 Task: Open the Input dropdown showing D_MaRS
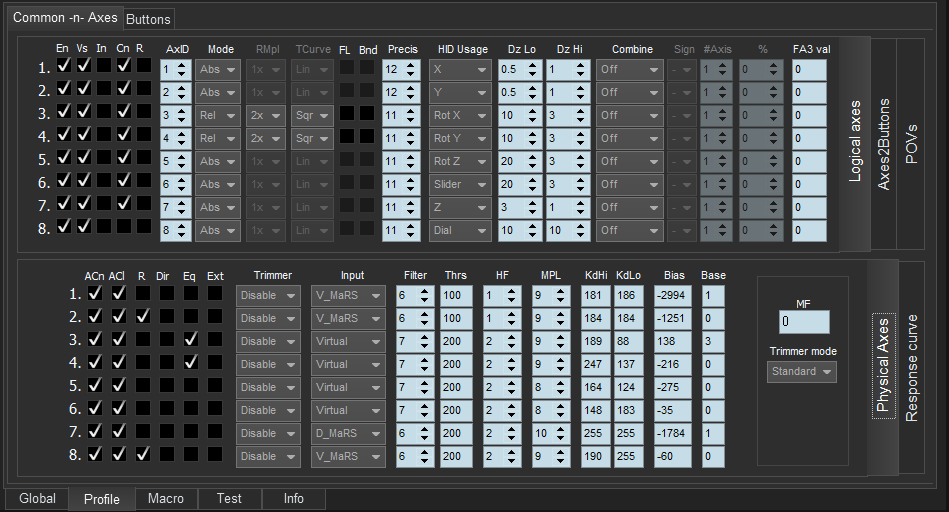coord(348,433)
